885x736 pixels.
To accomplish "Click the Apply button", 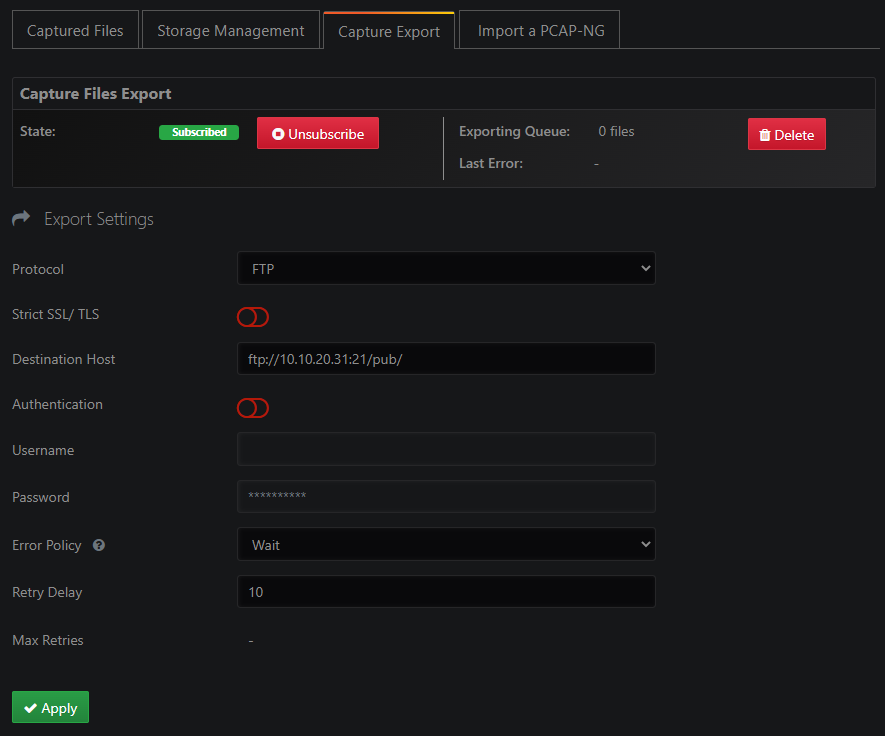I will (50, 707).
